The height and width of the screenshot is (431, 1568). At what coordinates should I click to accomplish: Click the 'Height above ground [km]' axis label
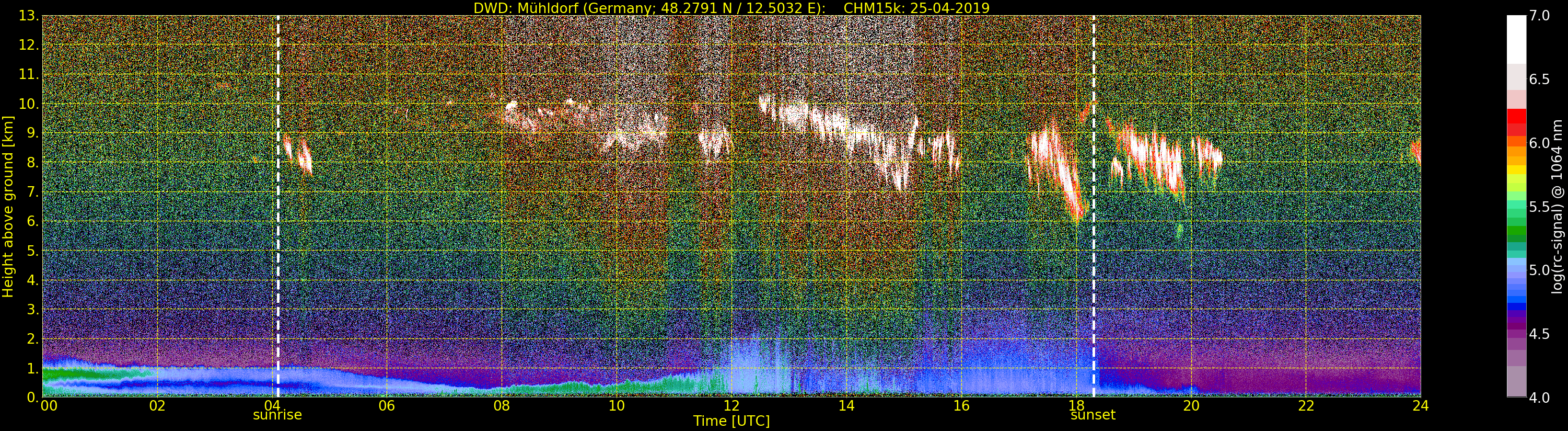[8, 206]
